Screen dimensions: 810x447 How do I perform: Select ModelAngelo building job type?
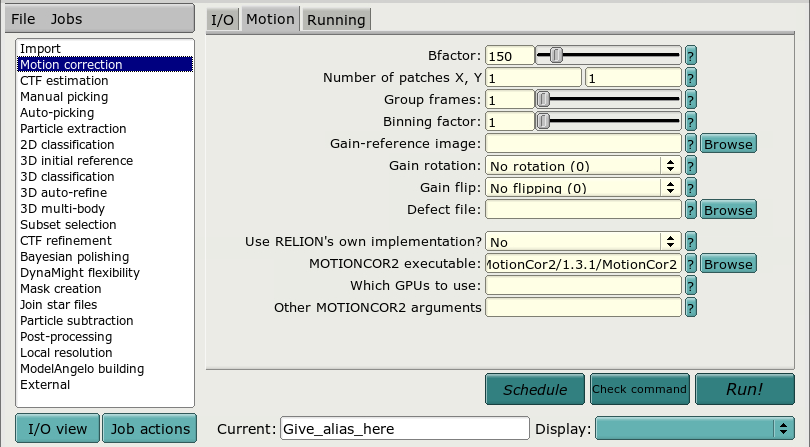tap(105, 369)
